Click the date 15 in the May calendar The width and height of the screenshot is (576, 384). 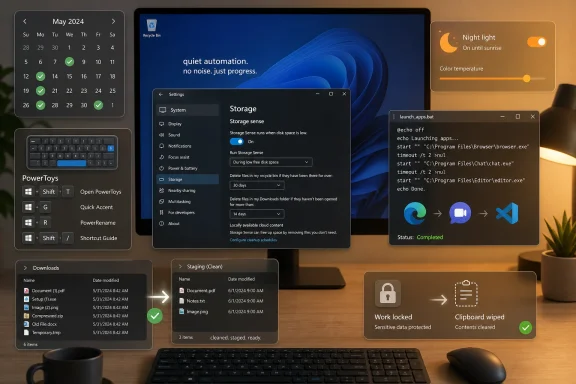69,76
